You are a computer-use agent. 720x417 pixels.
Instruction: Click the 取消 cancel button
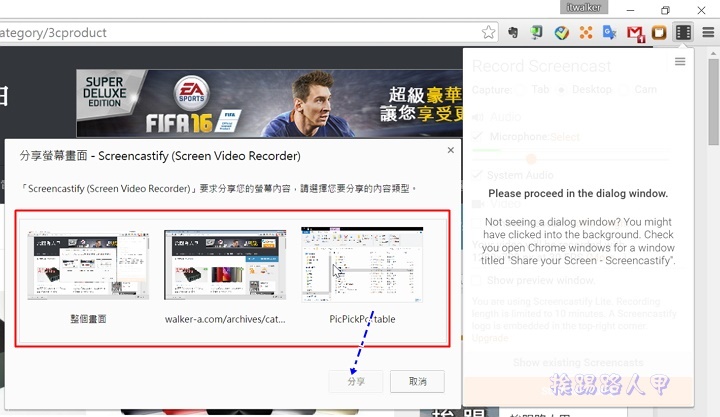point(417,381)
